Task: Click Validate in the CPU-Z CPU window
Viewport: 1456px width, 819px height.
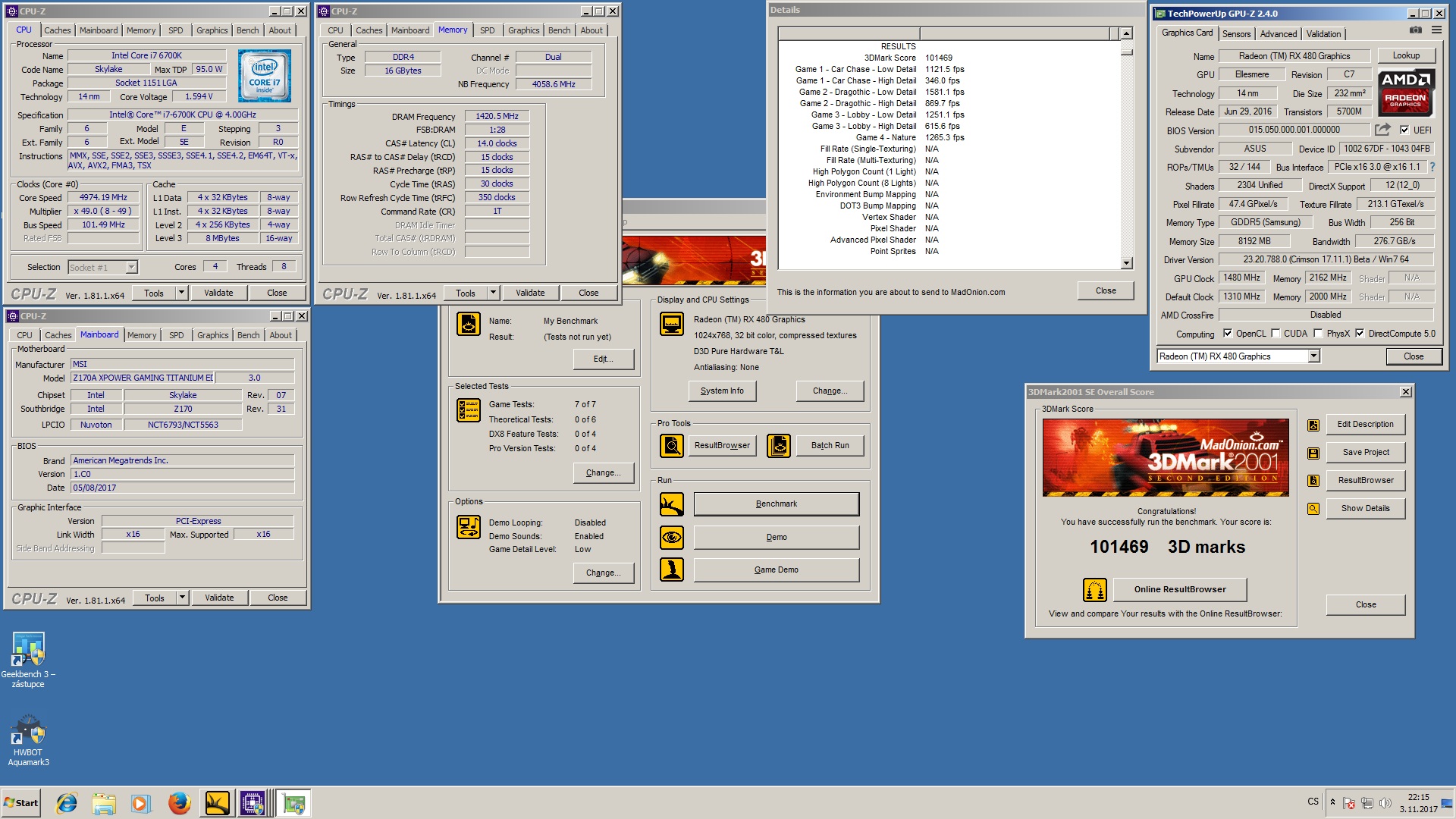Action: [218, 293]
